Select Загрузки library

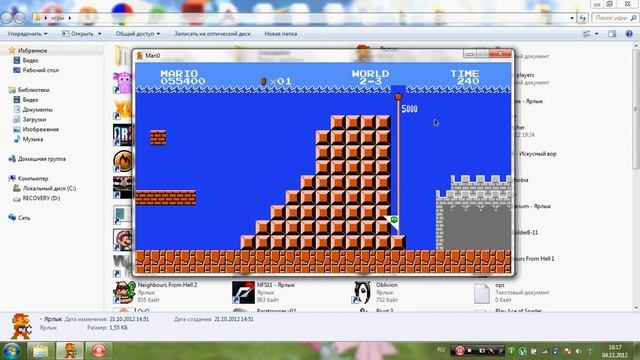pos(34,120)
